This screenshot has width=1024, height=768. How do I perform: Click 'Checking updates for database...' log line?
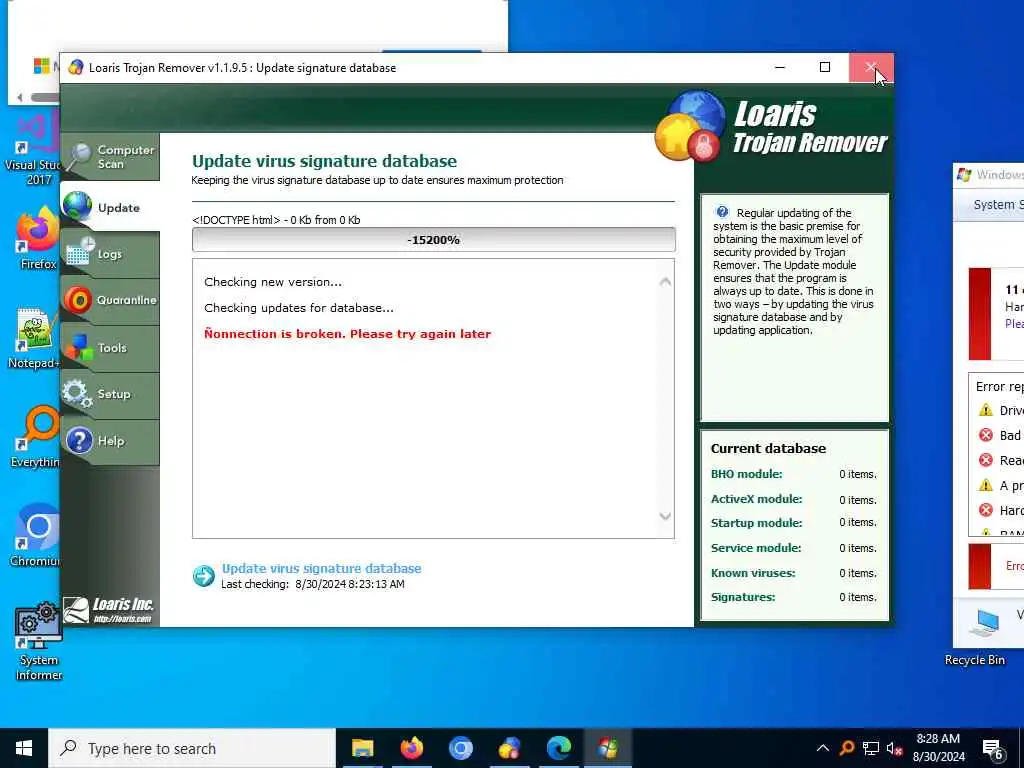298,308
